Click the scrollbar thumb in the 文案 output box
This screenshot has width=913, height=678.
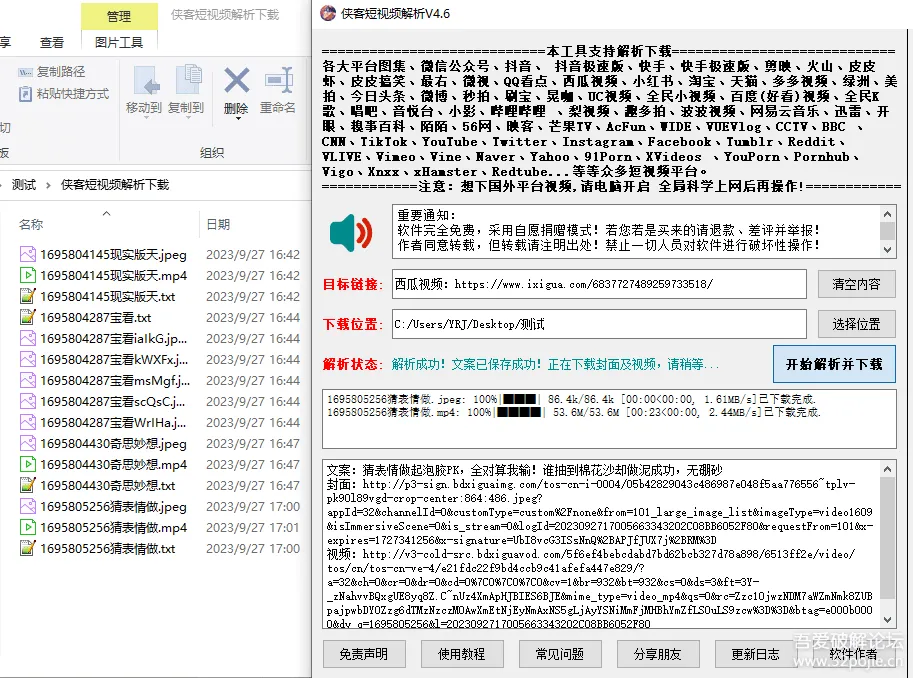click(x=887, y=537)
